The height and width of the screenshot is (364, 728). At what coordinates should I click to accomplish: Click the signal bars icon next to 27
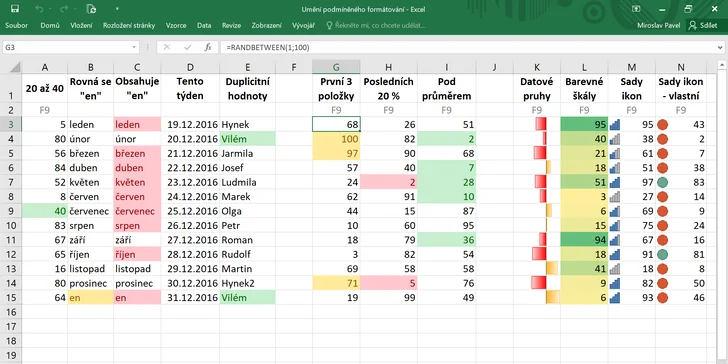[615, 196]
